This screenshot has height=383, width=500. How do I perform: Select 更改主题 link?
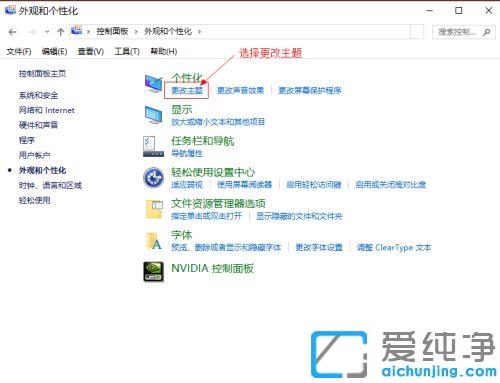point(187,90)
